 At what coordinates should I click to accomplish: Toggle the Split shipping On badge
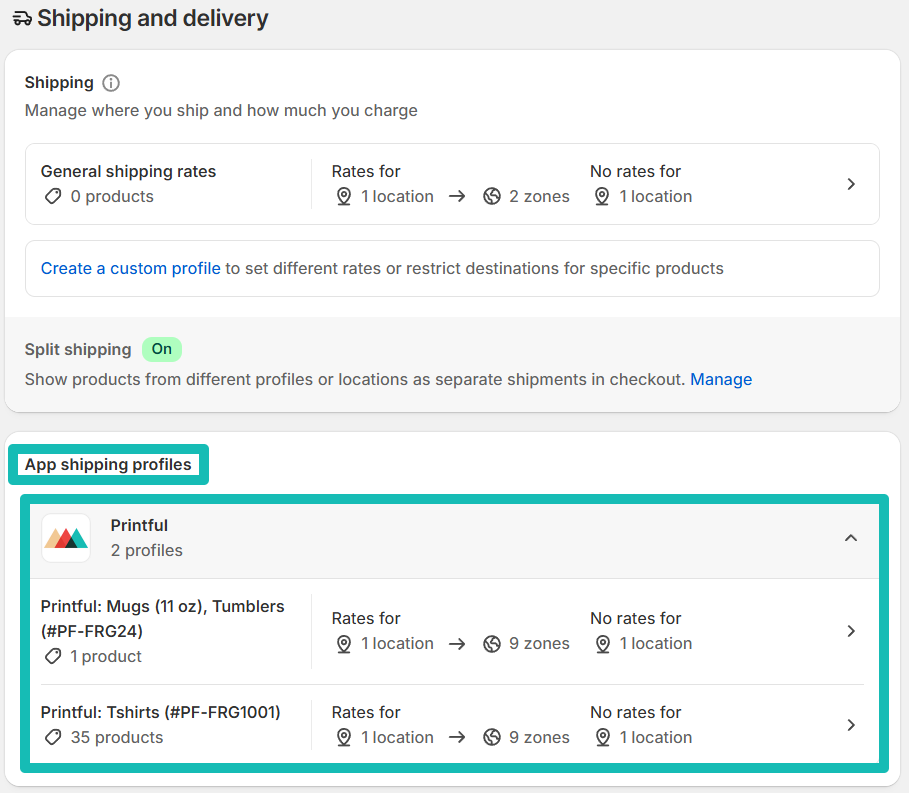(x=161, y=349)
